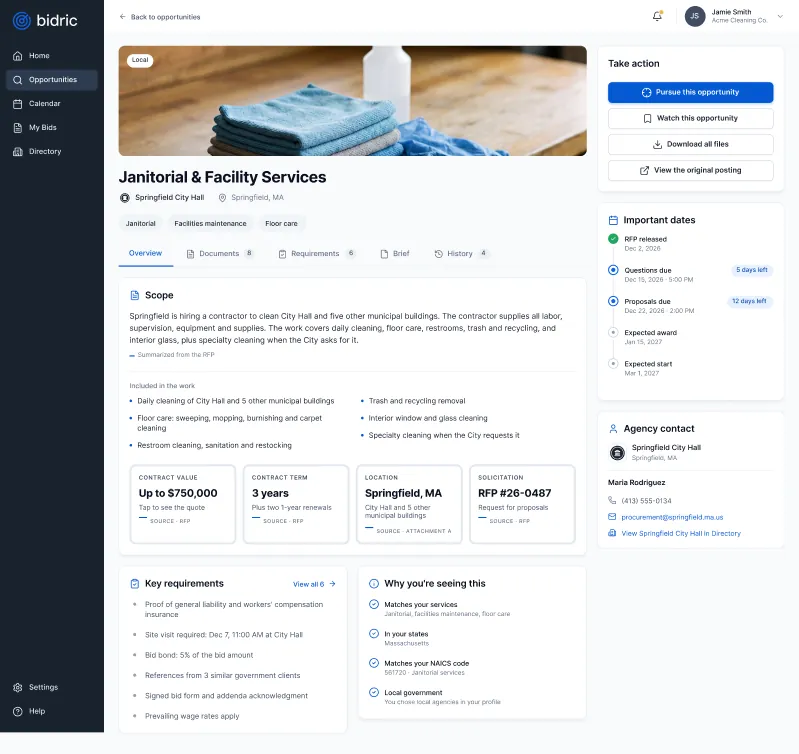
Task: Click the Pursue this opportunity button
Action: tap(690, 92)
